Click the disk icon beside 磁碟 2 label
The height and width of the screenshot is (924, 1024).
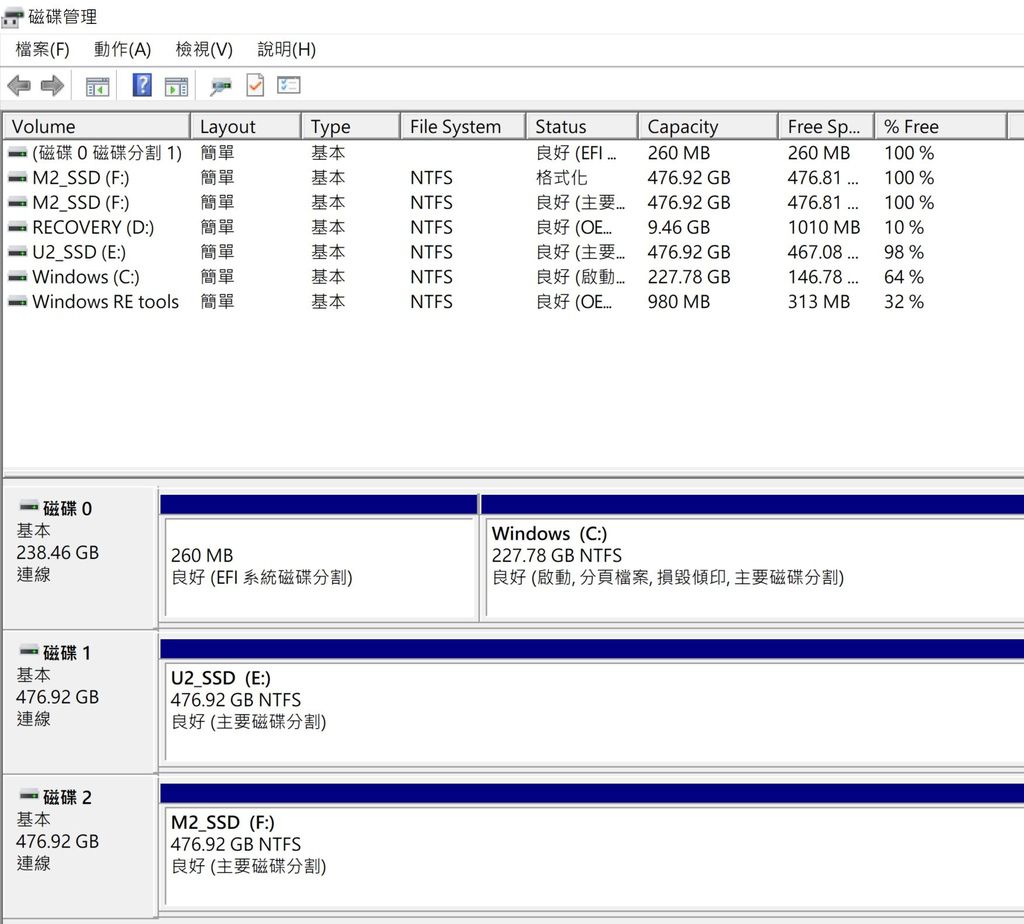[29, 795]
